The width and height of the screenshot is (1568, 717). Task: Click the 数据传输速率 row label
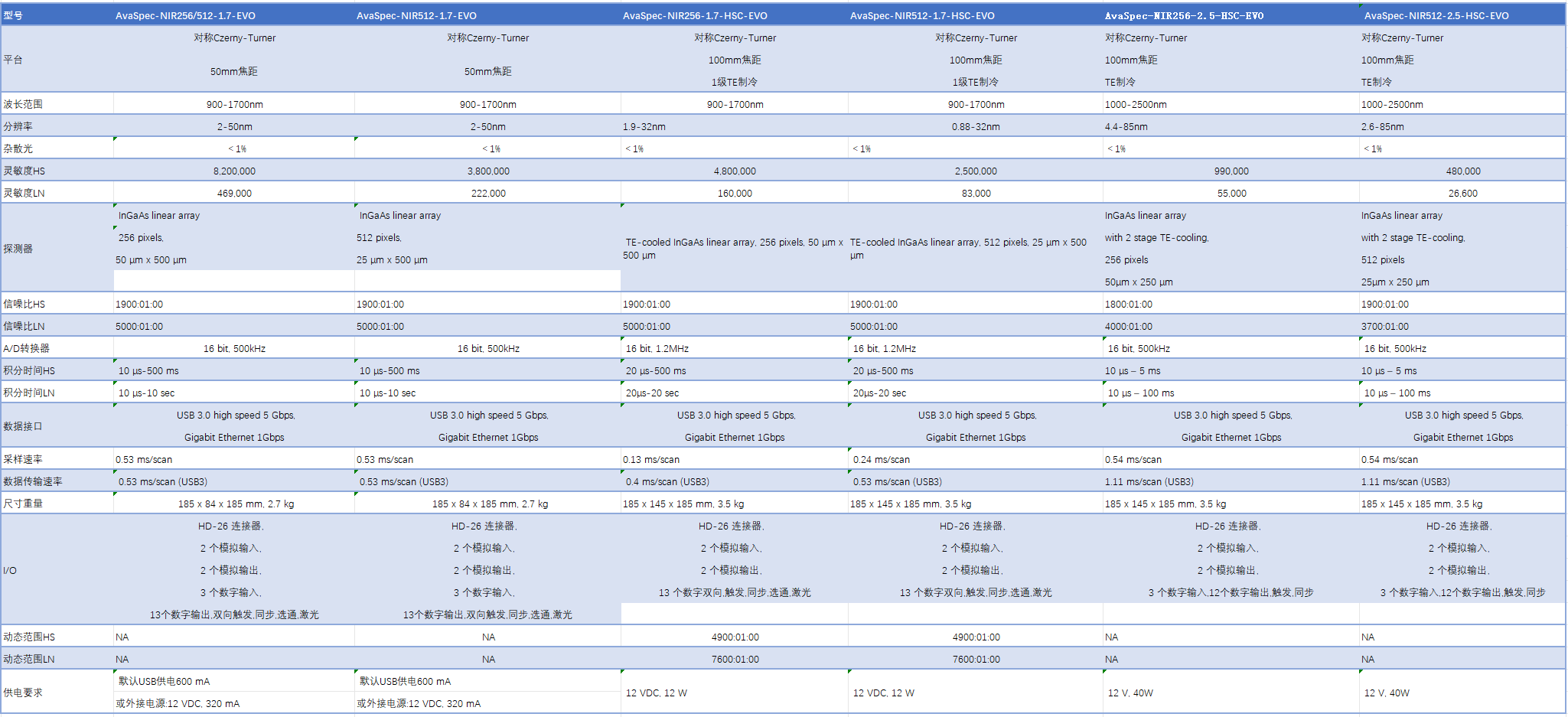(x=57, y=481)
